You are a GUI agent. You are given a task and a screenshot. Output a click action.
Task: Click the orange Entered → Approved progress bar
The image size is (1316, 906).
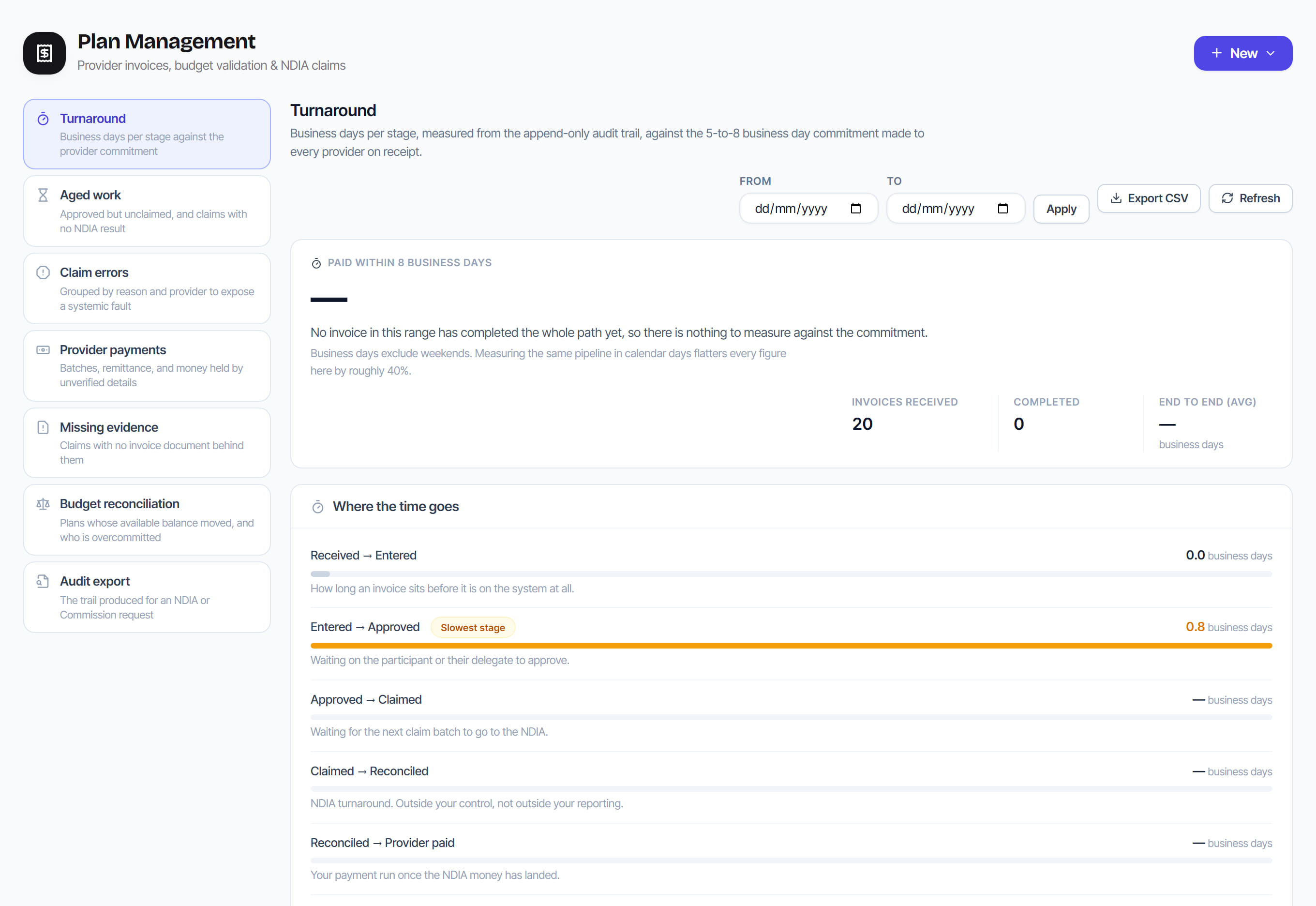pyautogui.click(x=791, y=646)
